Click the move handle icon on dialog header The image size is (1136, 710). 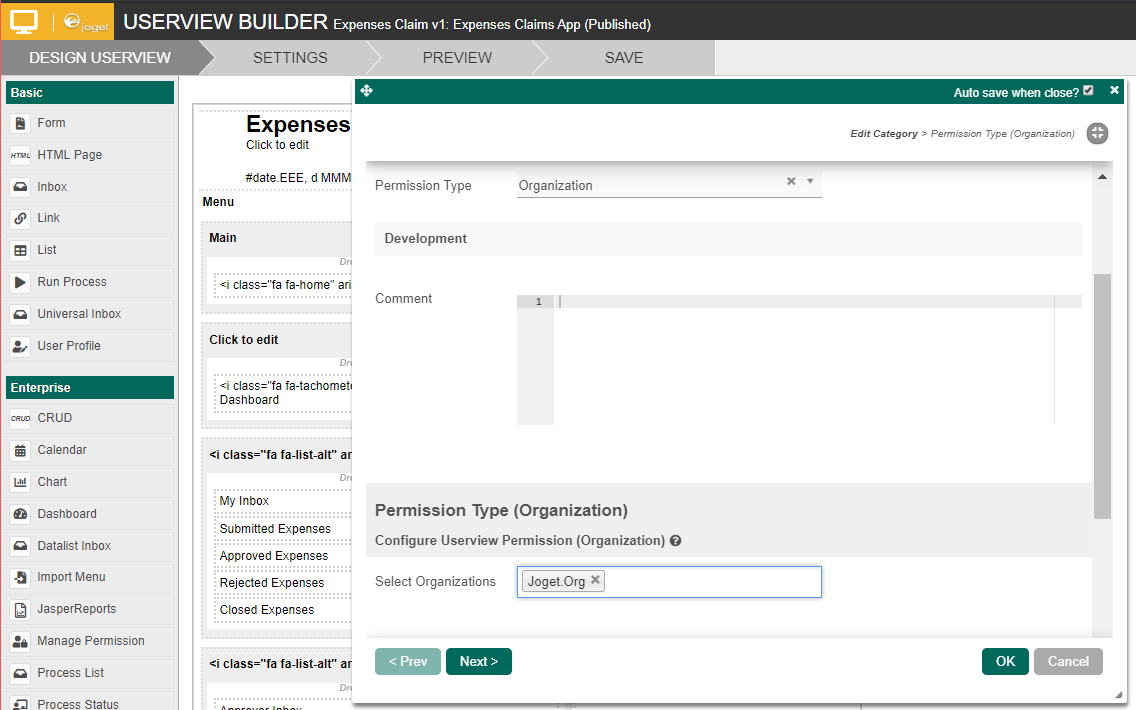[x=366, y=91]
